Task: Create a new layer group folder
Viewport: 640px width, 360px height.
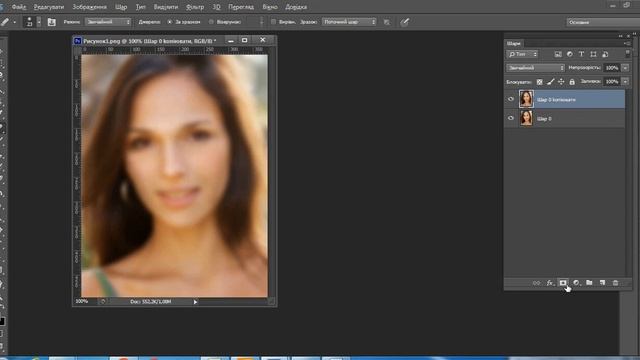Action: point(589,283)
